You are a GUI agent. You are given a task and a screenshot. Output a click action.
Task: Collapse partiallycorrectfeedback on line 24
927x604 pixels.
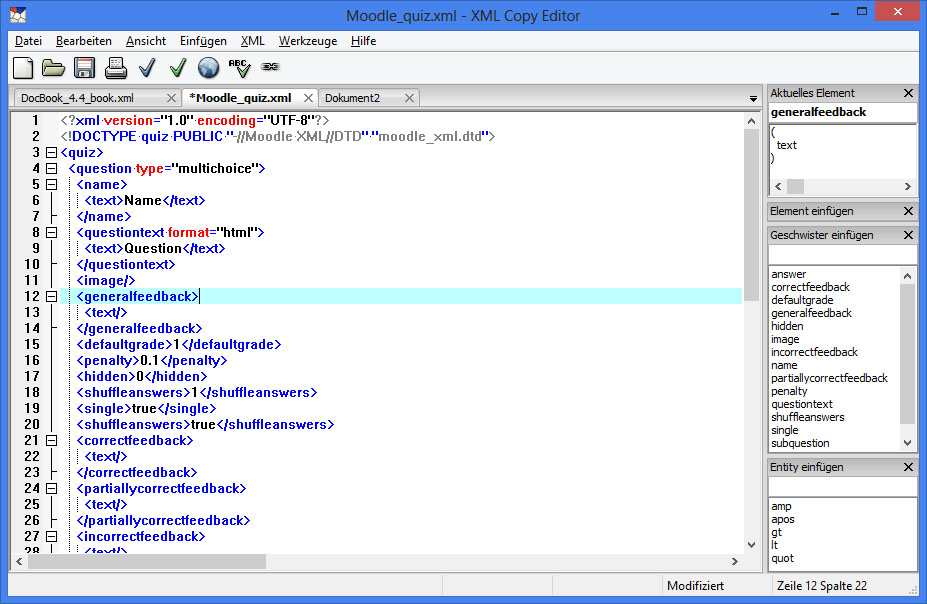coord(51,488)
